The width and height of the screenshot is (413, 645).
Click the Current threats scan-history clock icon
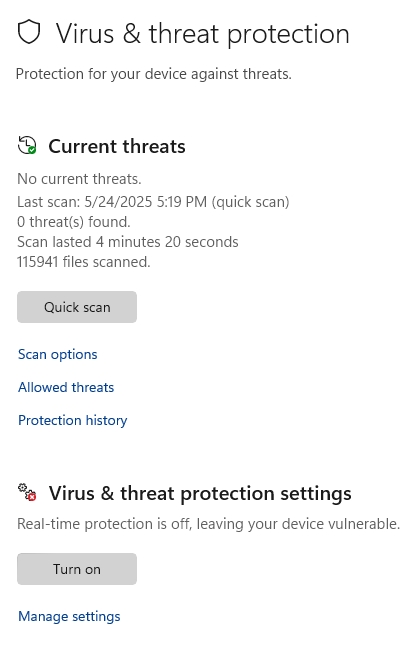(x=27, y=146)
